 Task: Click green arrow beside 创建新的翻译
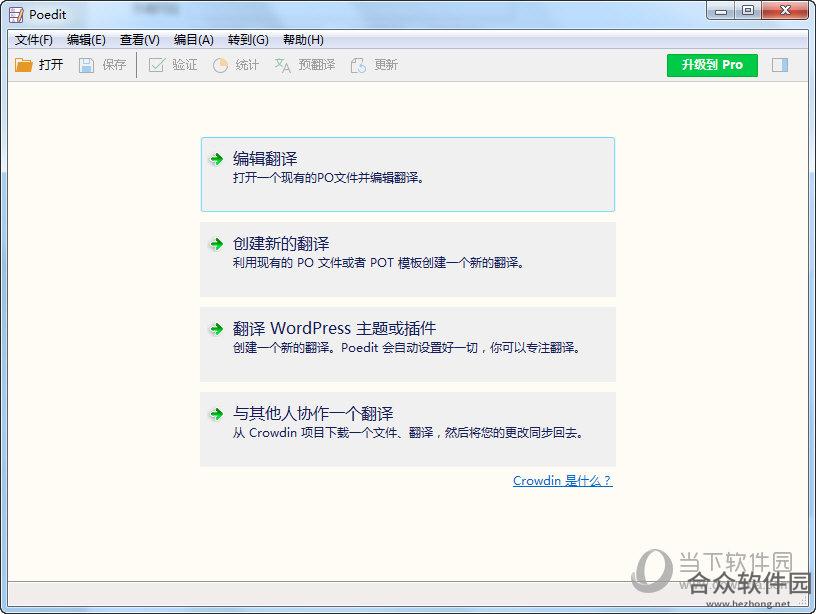point(216,244)
